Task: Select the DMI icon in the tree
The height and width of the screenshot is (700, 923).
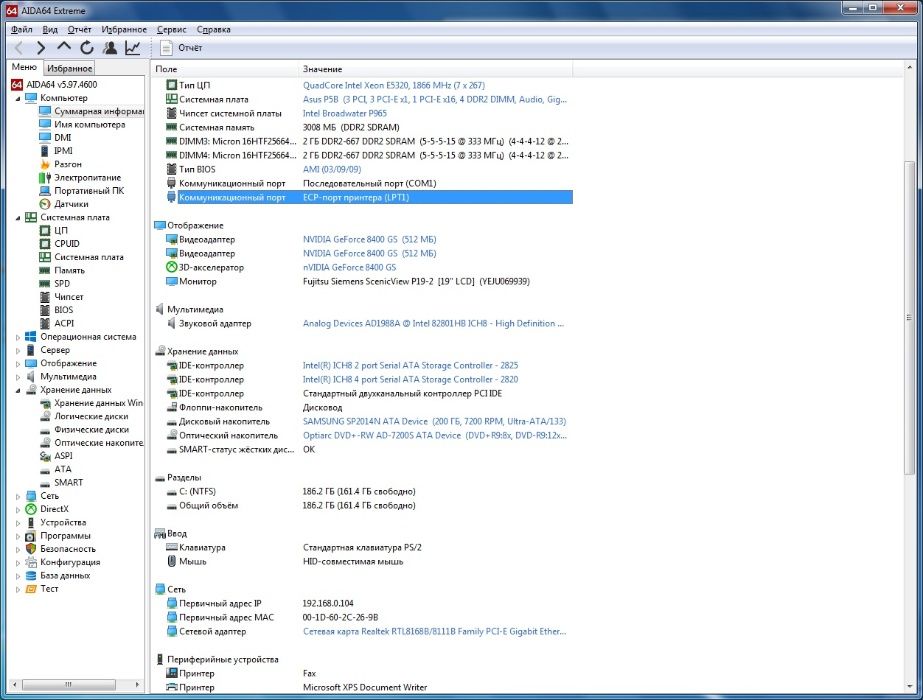Action: click(45, 137)
